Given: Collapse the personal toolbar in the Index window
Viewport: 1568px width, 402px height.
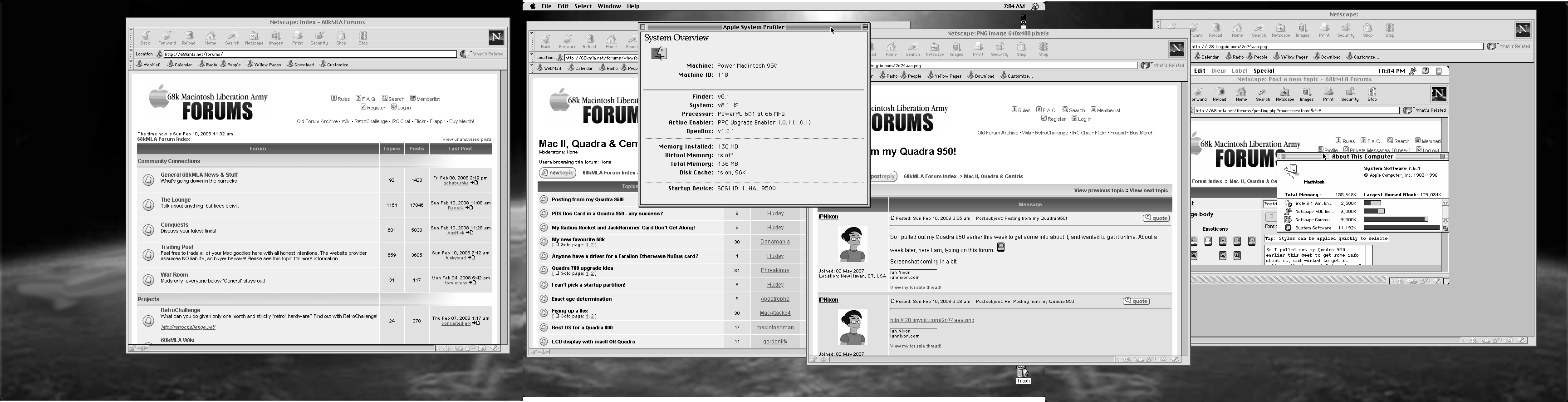Looking at the screenshot, I should 130,64.
